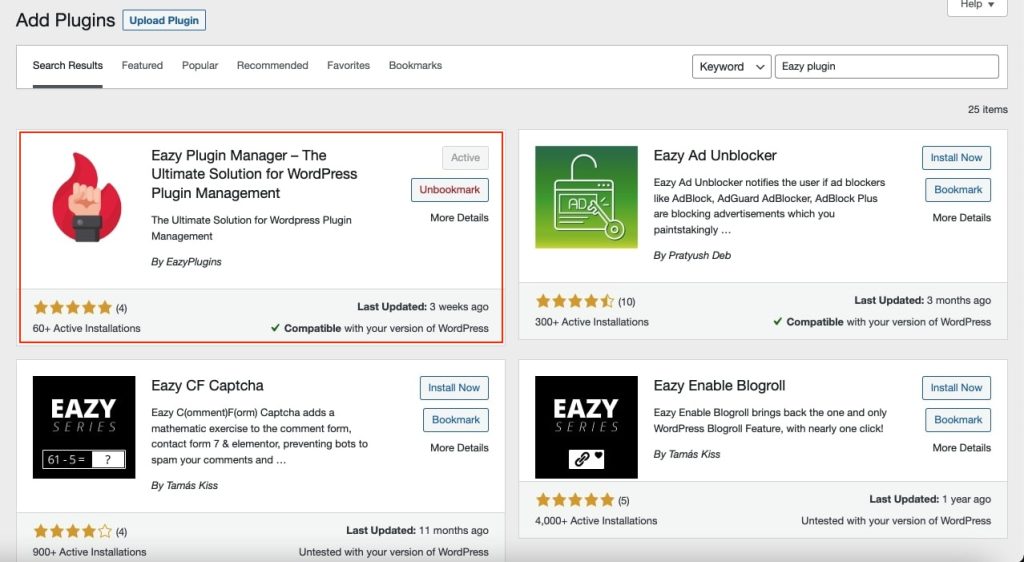Screen dimensions: 1024x562
Task: Click '4,000+ Active Installations' text
Action: (596, 521)
